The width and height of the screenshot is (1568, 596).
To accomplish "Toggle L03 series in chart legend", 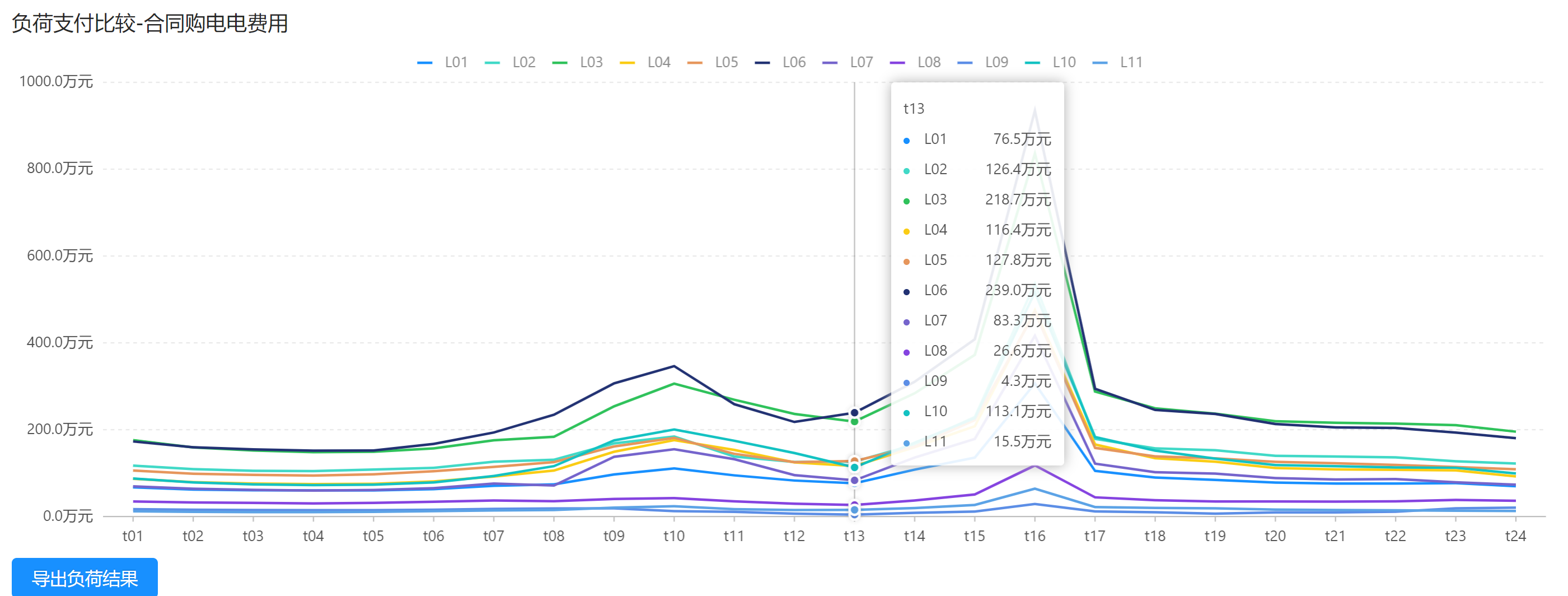I will (x=578, y=62).
